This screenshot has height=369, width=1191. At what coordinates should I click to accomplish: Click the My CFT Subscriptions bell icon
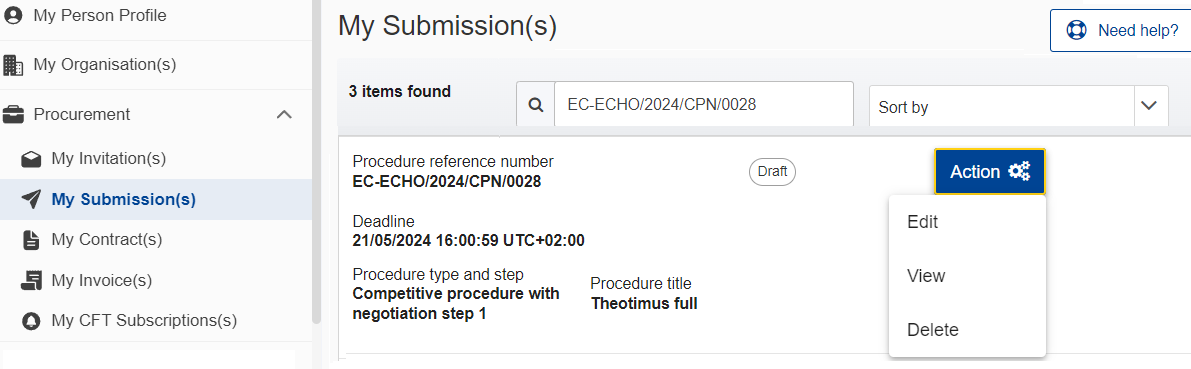(31, 321)
